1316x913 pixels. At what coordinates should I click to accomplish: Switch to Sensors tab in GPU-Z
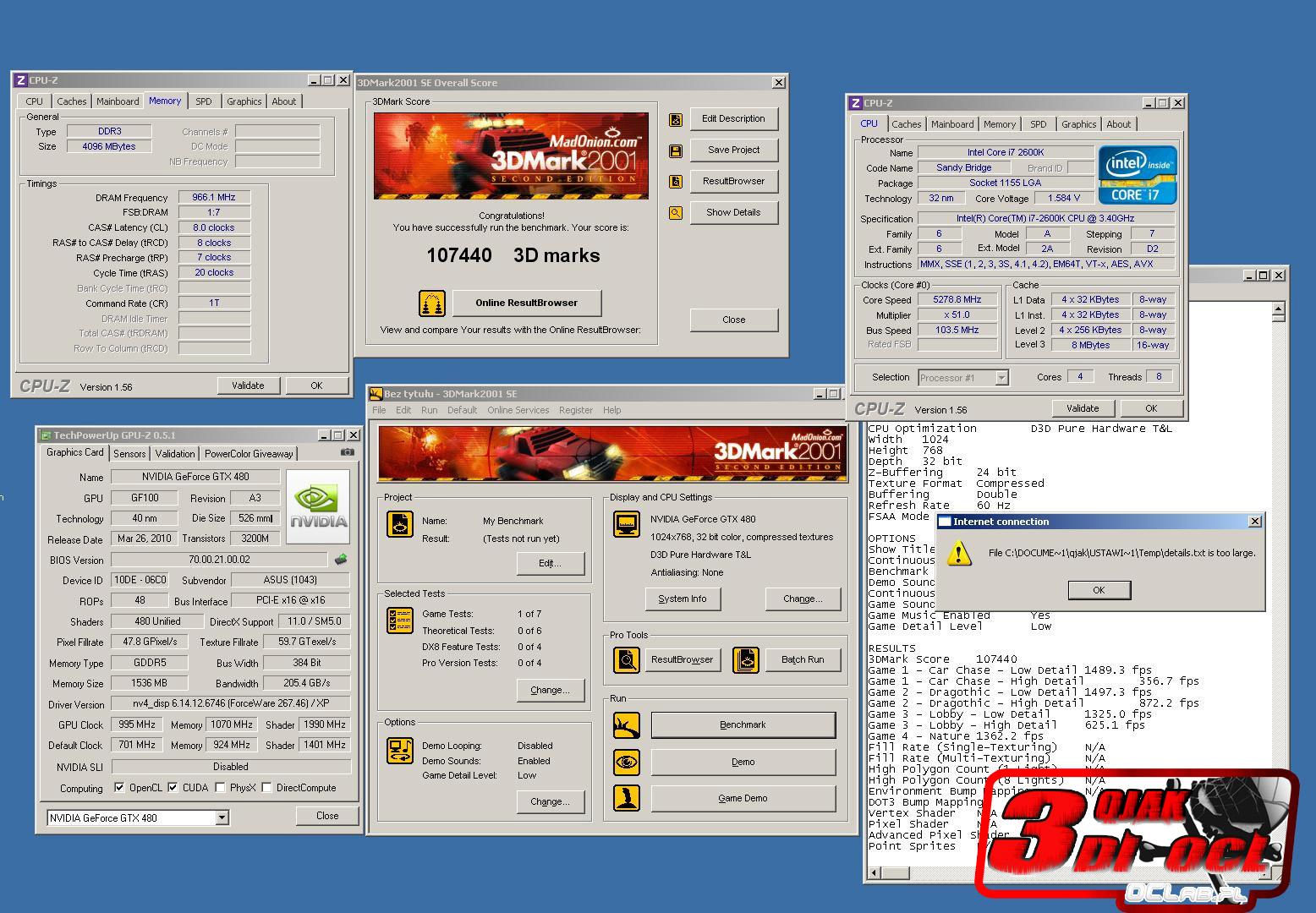coord(129,454)
